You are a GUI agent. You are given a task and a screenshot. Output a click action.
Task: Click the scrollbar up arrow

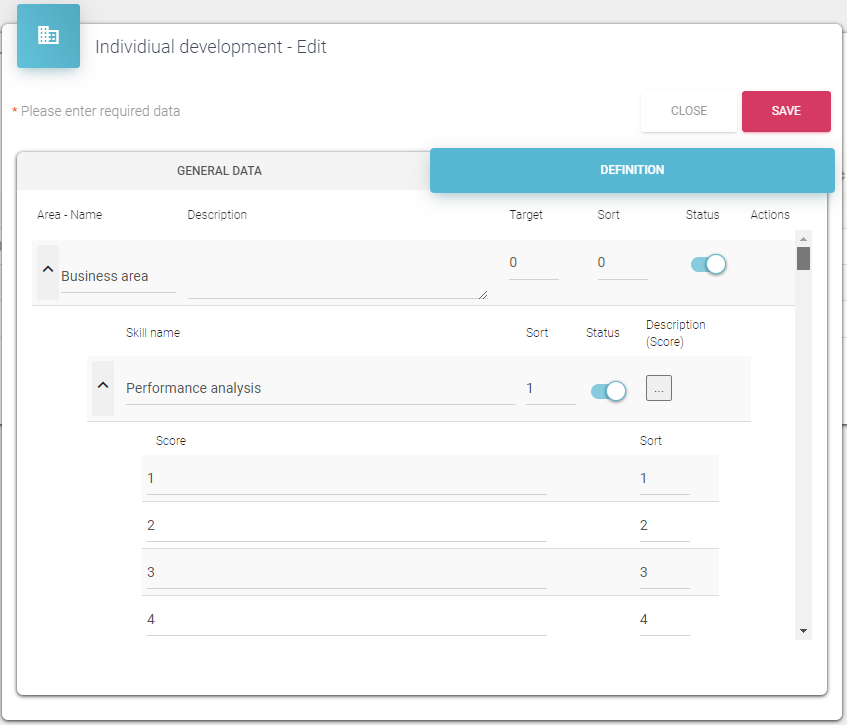pyautogui.click(x=803, y=238)
